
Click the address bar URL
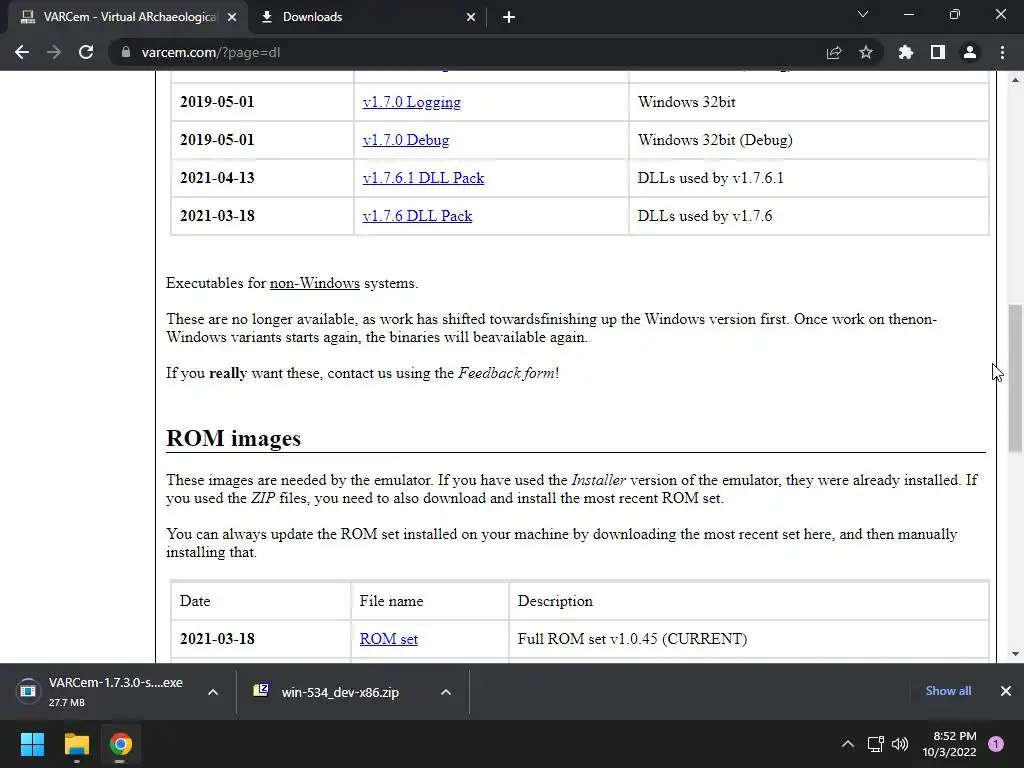(210, 52)
